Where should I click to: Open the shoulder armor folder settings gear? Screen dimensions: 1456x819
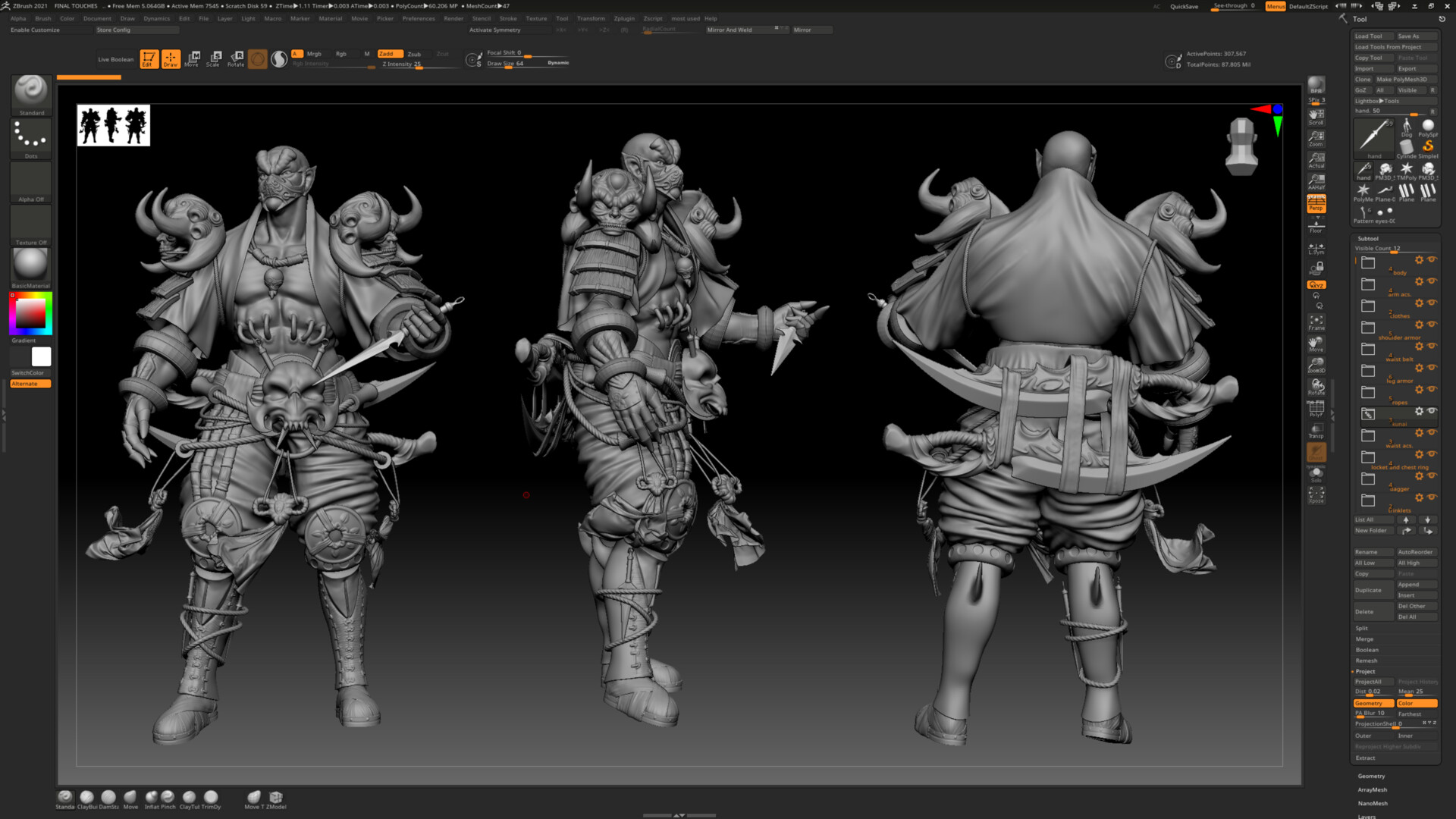(x=1419, y=325)
